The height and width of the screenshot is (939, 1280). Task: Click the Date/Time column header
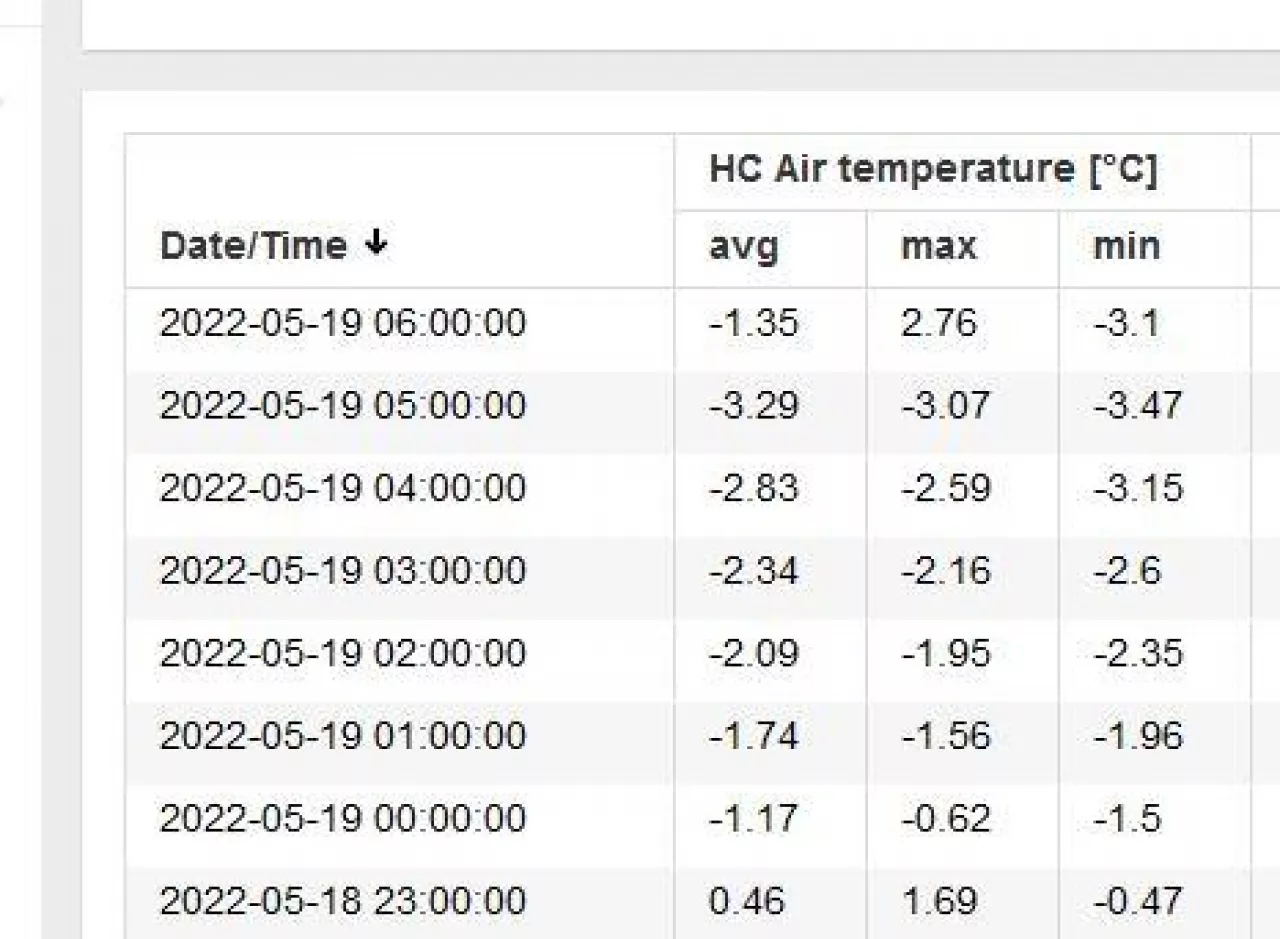(254, 246)
